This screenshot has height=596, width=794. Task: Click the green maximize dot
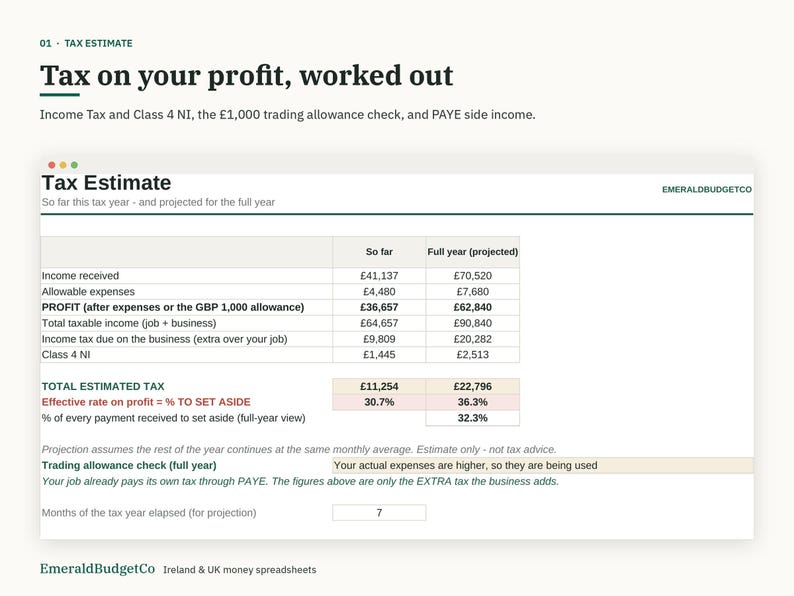point(74,165)
